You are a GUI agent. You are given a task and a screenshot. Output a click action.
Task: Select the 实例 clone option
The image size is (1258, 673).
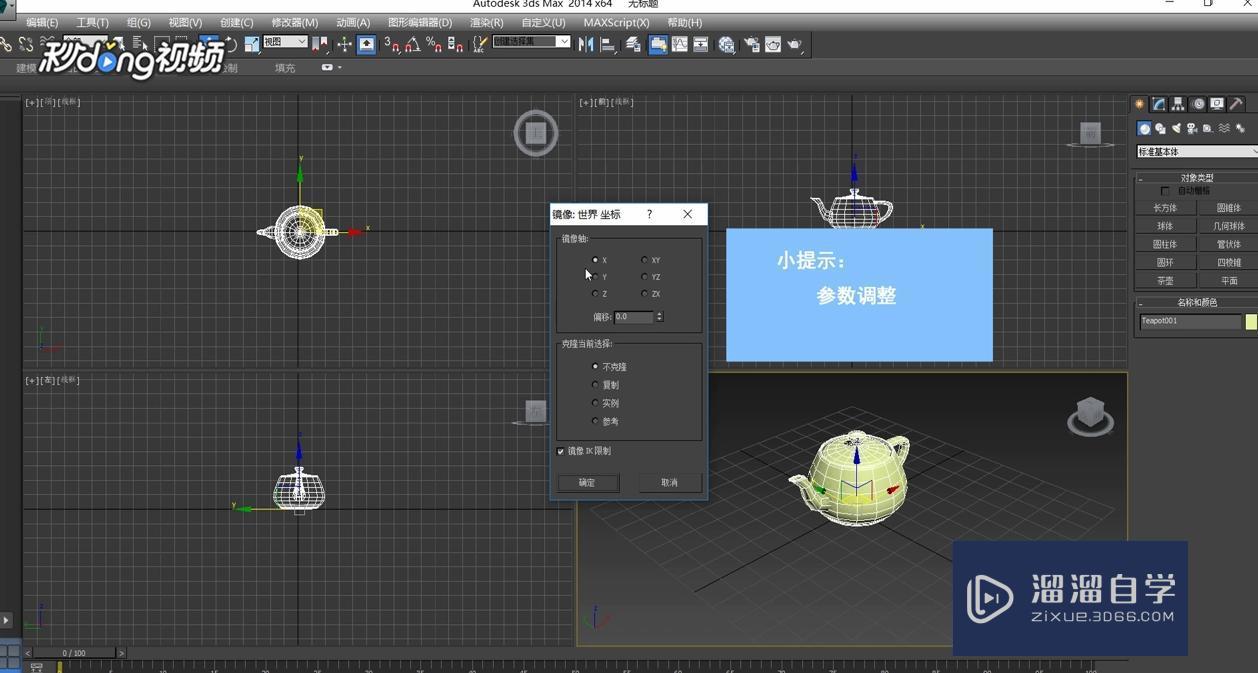click(x=595, y=402)
